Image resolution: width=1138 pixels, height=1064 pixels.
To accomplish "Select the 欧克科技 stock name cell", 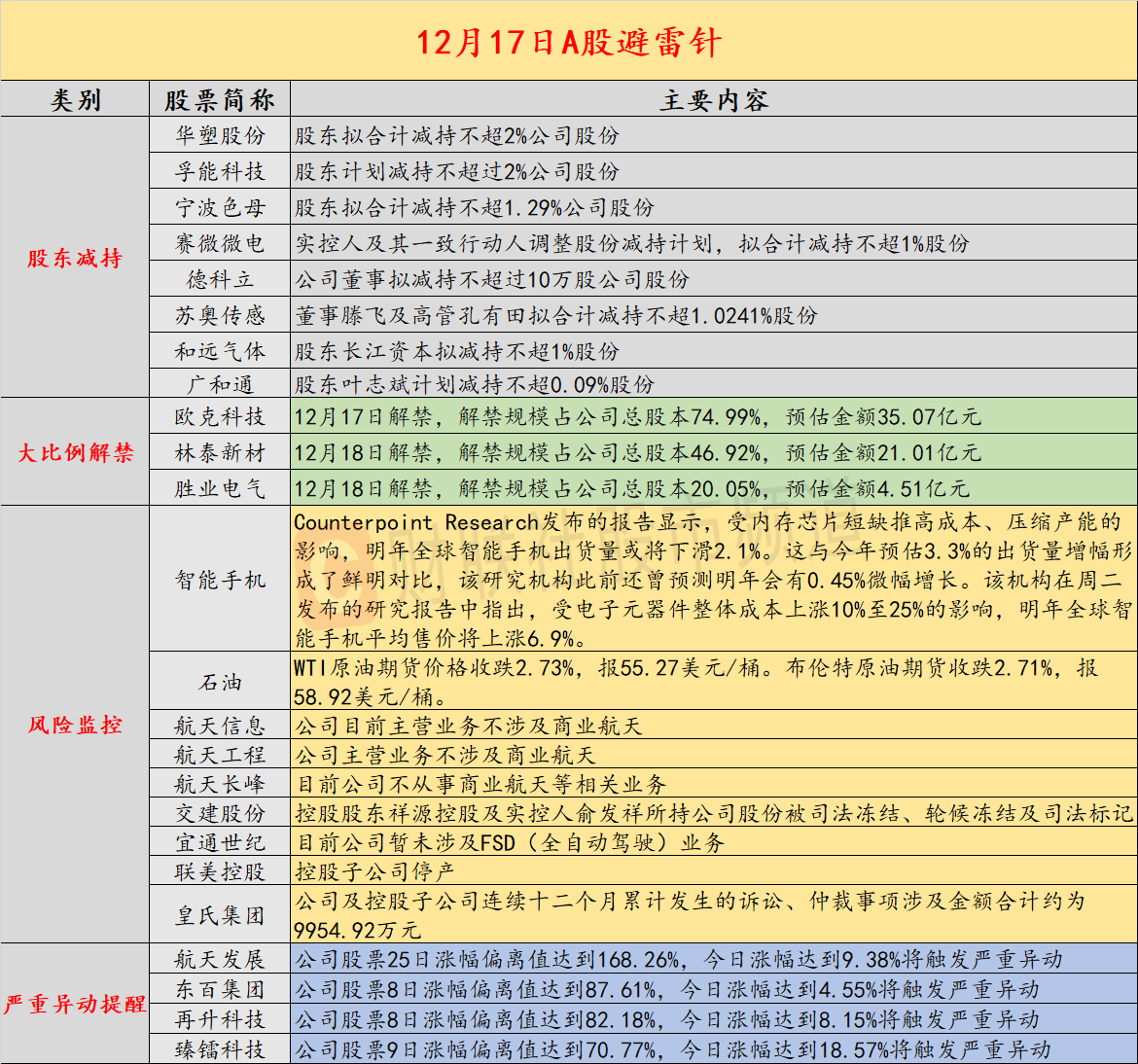I will (x=220, y=416).
